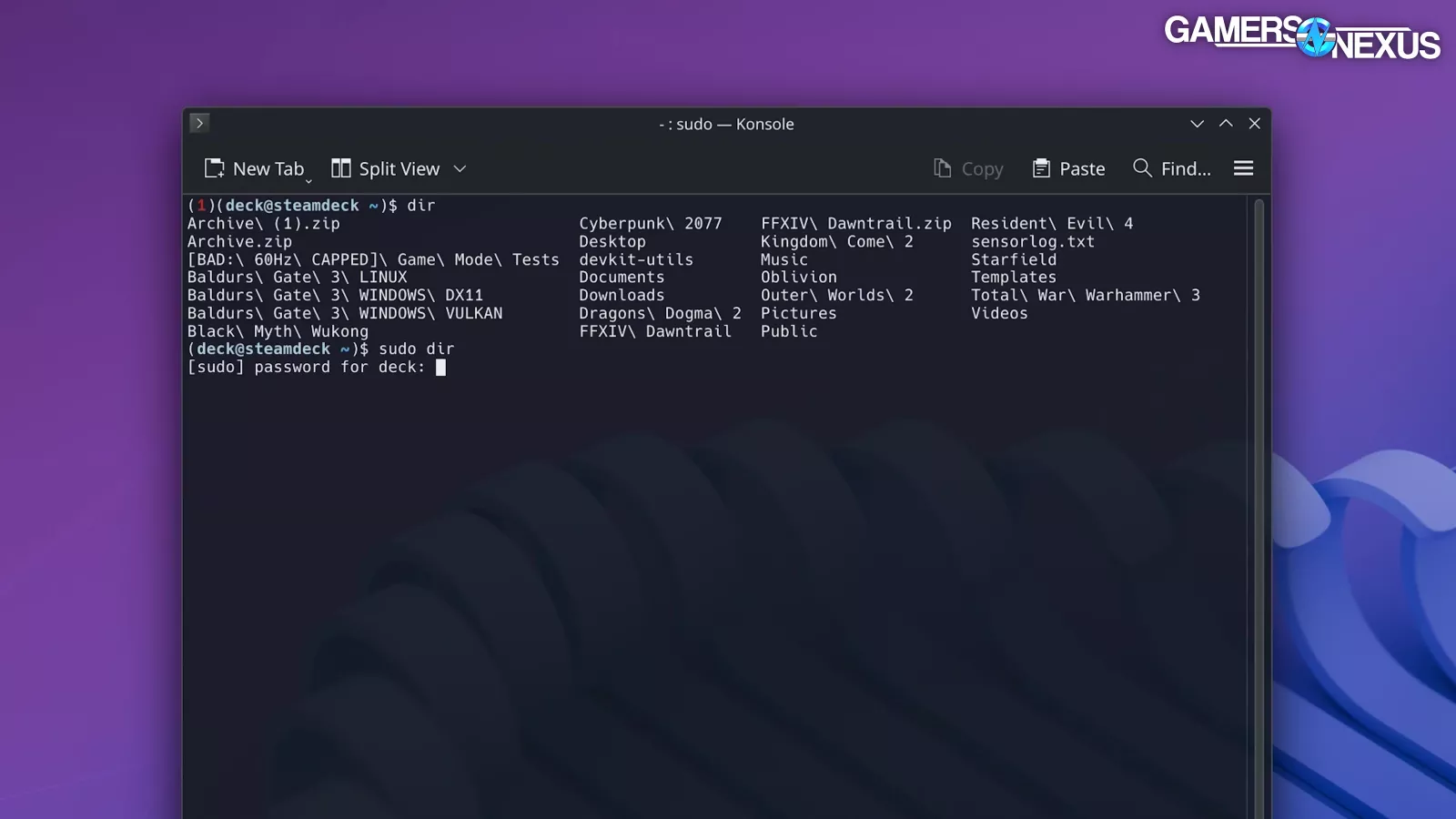Paste clipboard into the terminal

[x=1068, y=168]
